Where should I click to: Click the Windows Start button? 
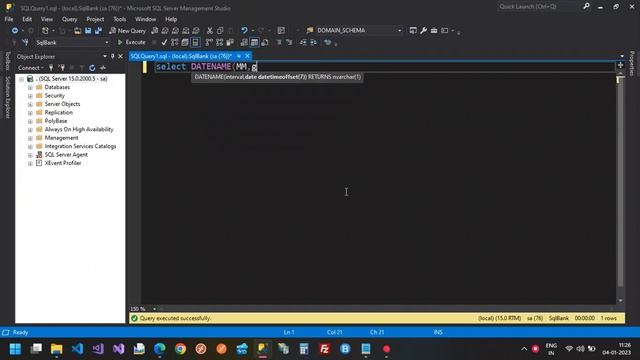pos(16,349)
